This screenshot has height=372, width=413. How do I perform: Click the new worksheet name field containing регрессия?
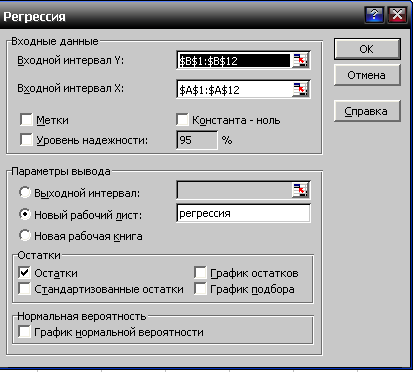click(x=243, y=213)
